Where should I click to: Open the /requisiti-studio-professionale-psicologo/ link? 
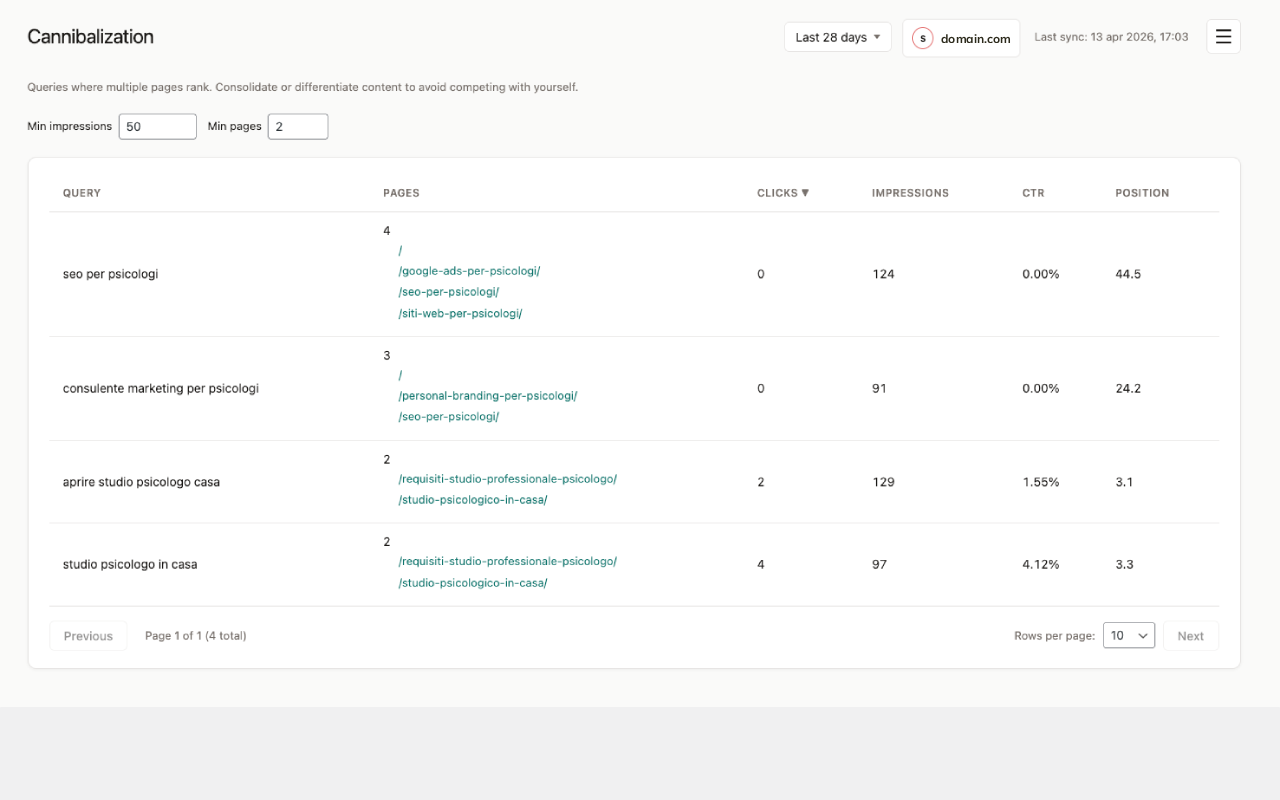tap(507, 478)
